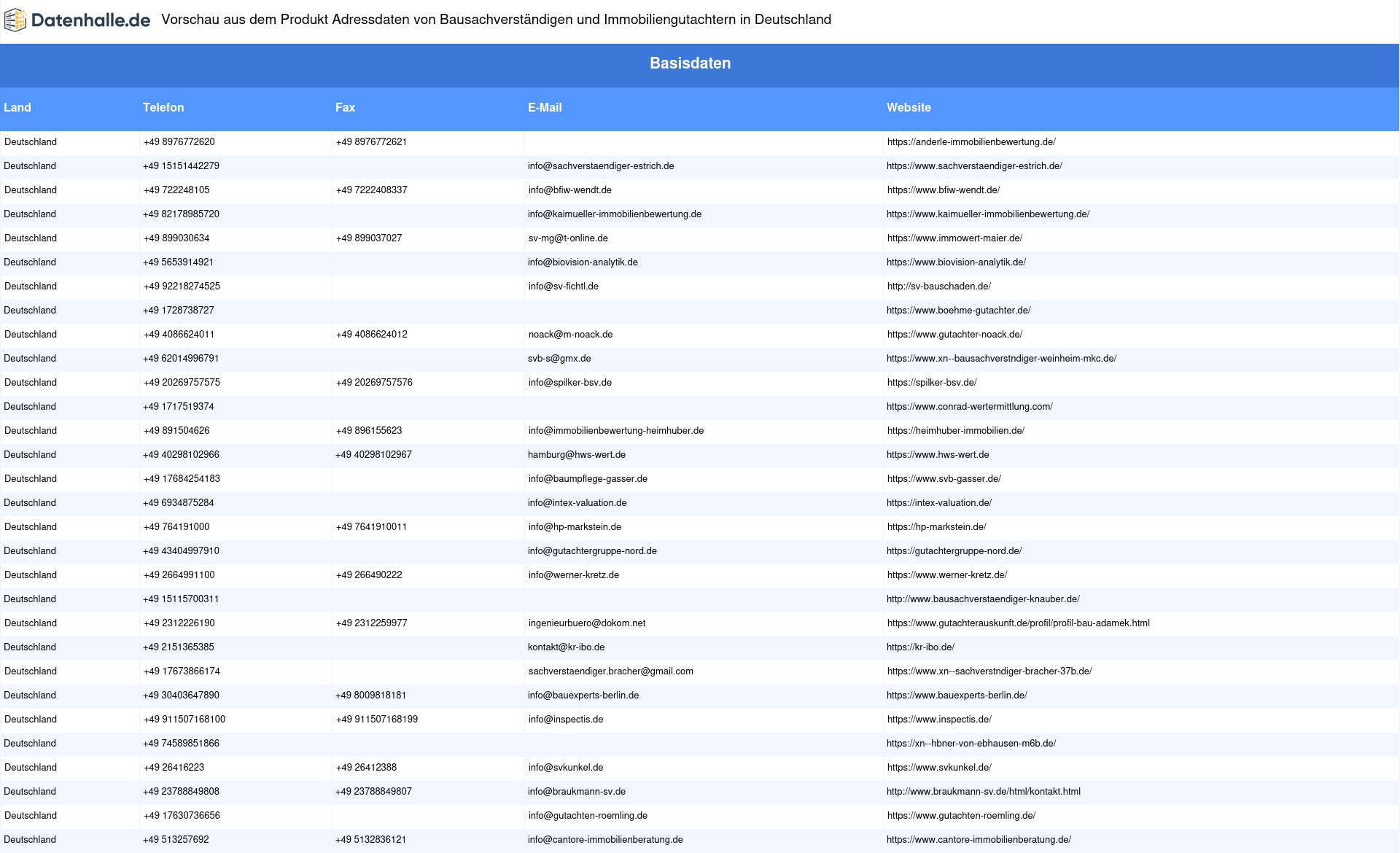The width and height of the screenshot is (1400, 853).
Task: Select the E-Mail column header
Action: point(545,107)
